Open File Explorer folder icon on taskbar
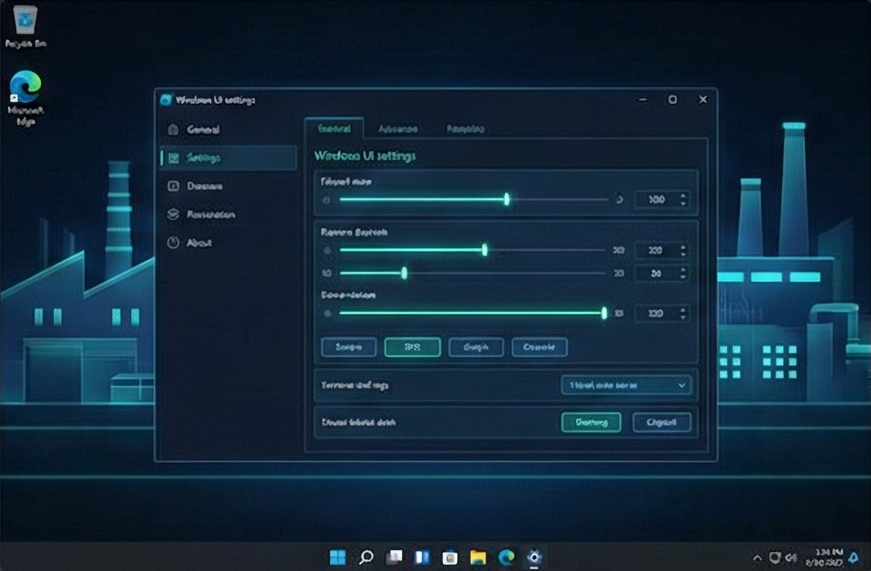 478,557
